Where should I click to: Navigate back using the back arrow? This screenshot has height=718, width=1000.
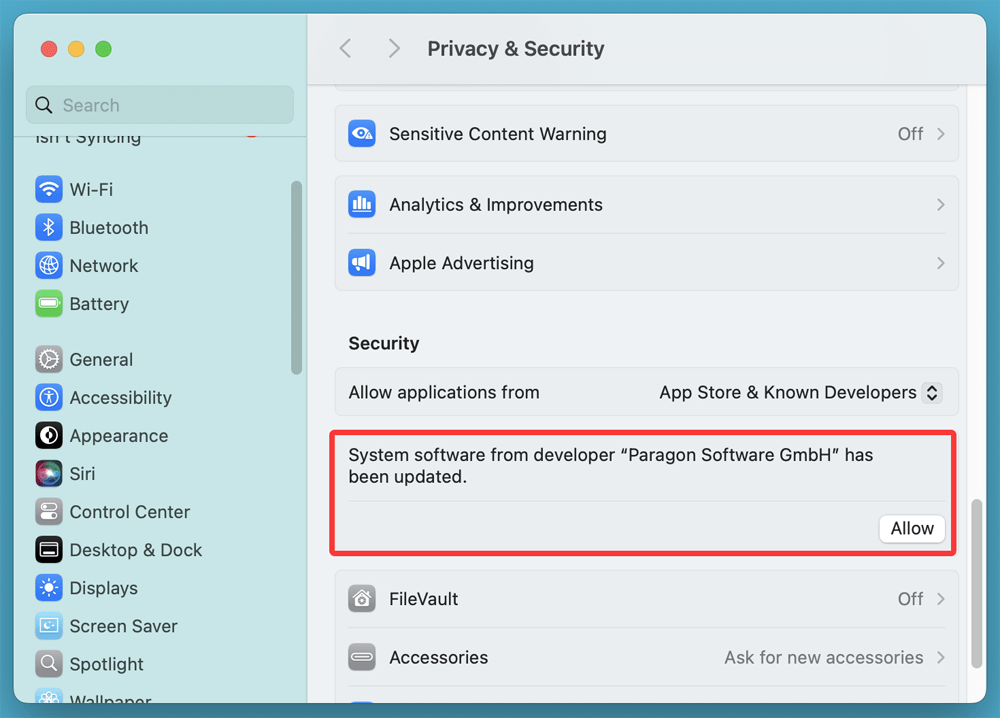point(345,48)
